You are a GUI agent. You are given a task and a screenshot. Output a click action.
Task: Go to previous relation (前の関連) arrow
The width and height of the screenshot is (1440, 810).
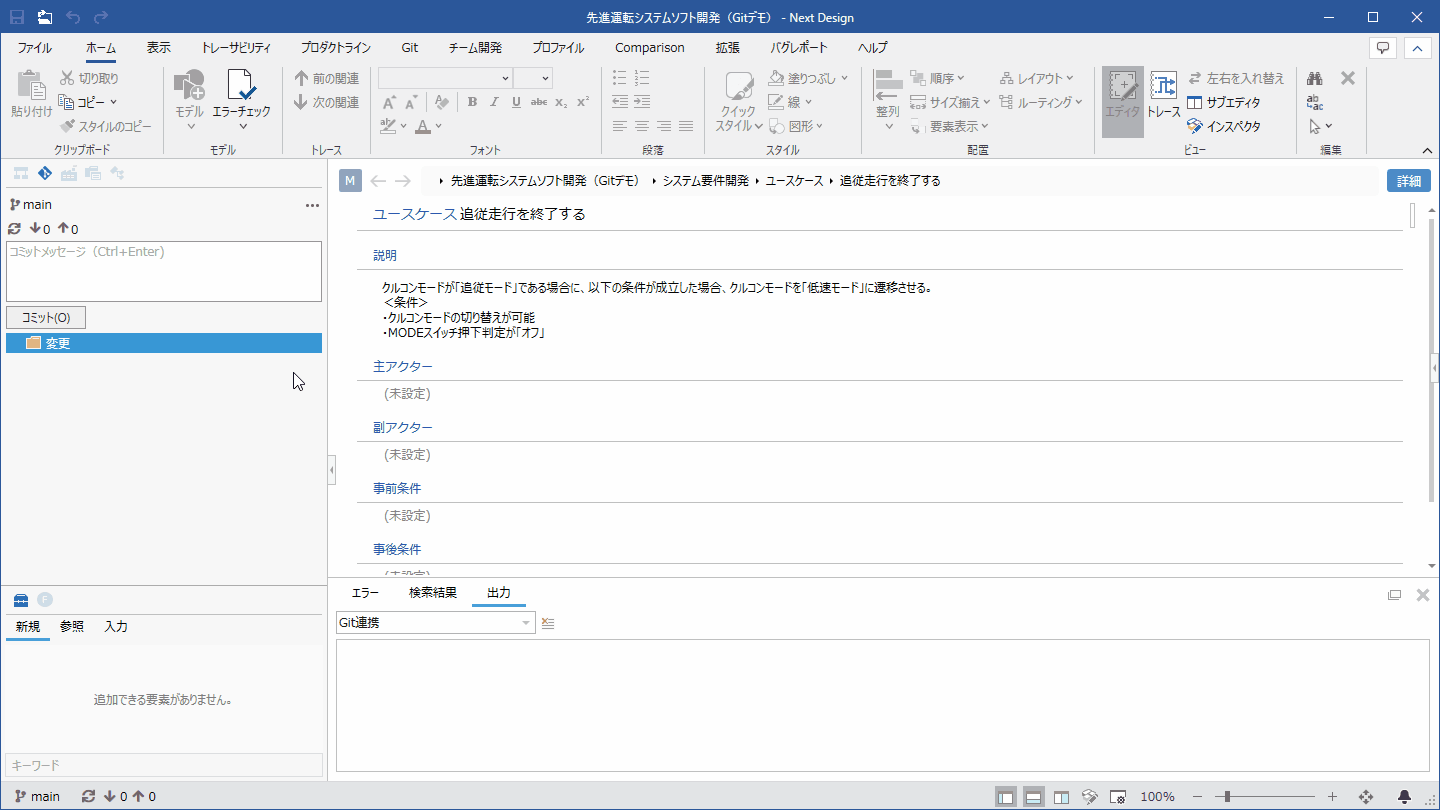pos(301,78)
